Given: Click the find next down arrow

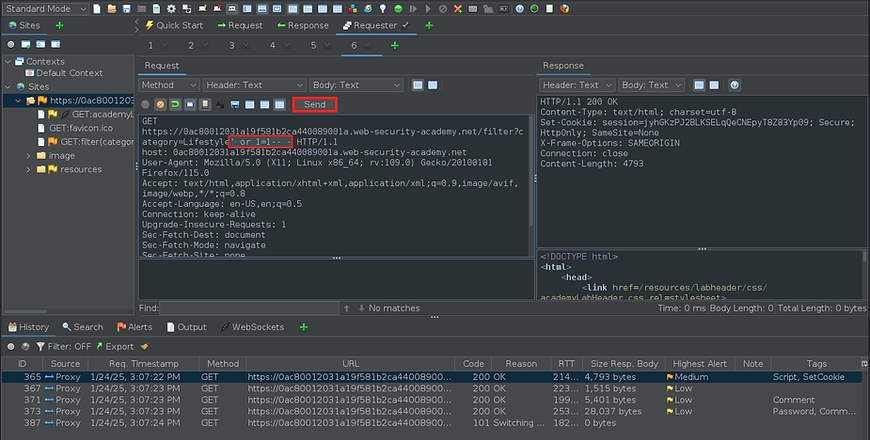Looking at the screenshot, I should pos(361,308).
